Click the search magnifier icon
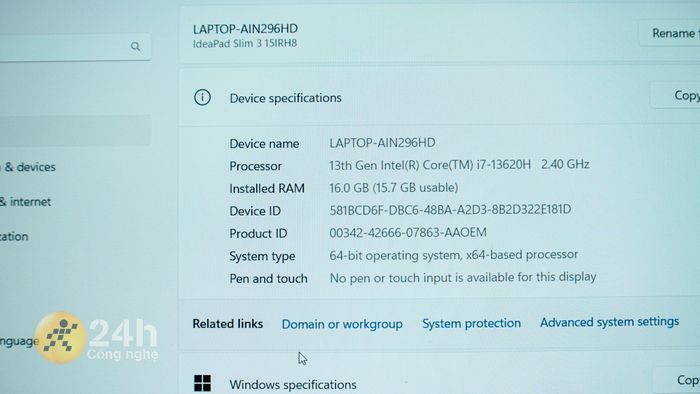This screenshot has width=700, height=394. click(136, 46)
